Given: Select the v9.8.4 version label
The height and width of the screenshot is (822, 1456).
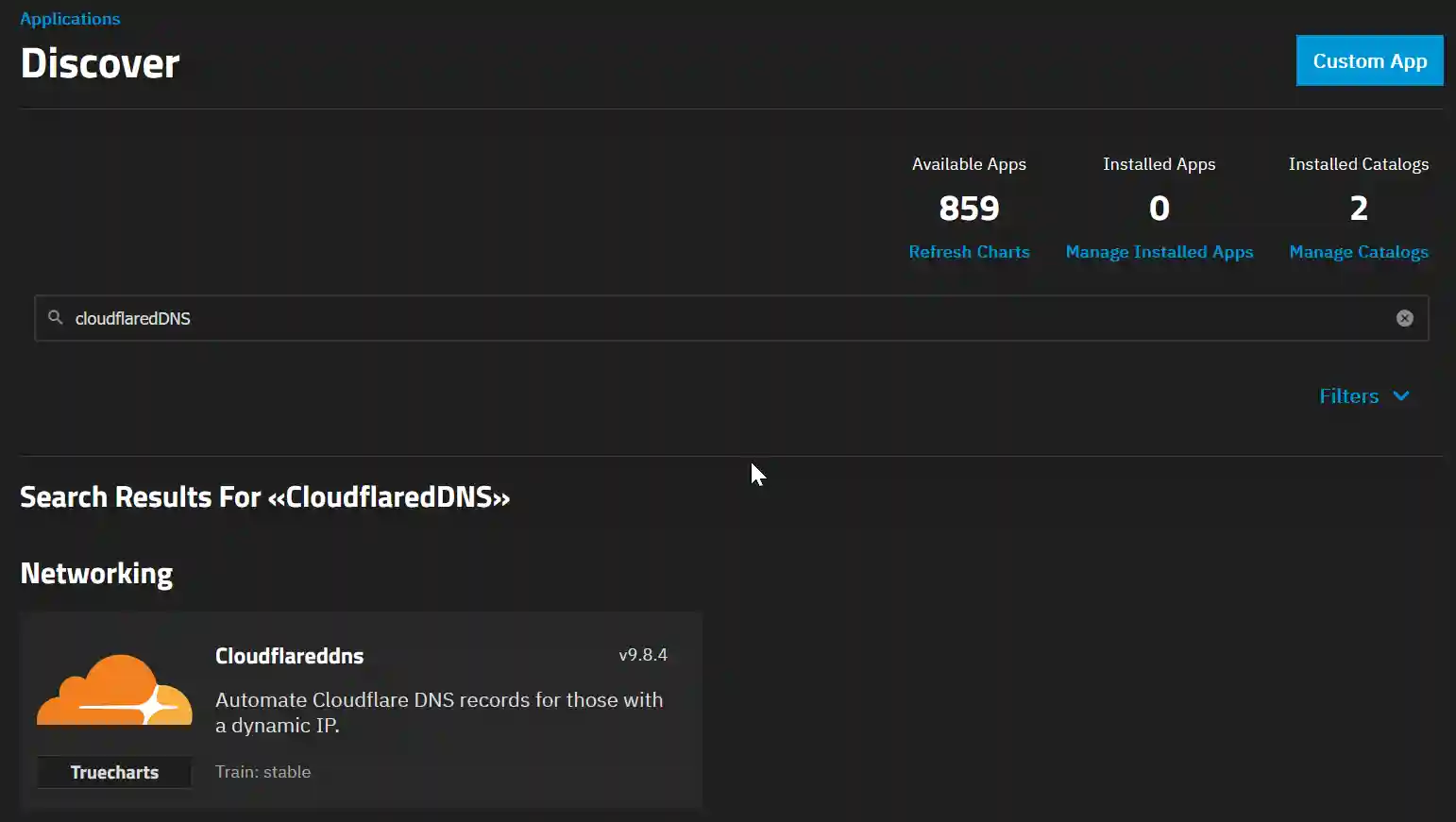Looking at the screenshot, I should [641, 654].
